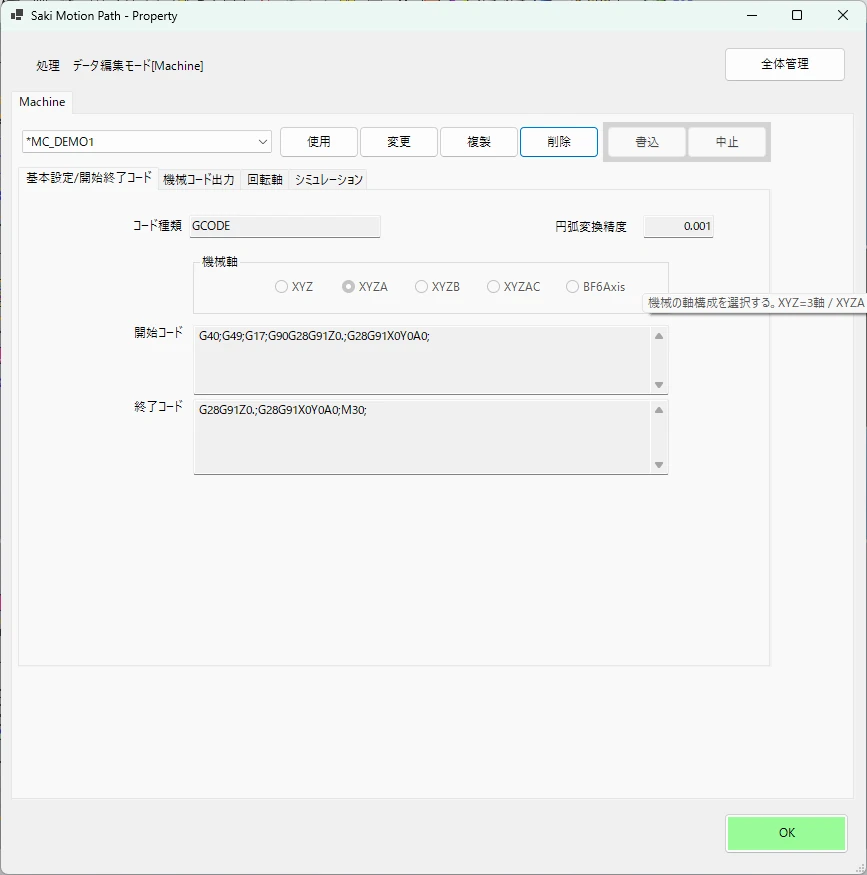Confirm with the green OK button
This screenshot has width=867, height=875.
pos(787,833)
